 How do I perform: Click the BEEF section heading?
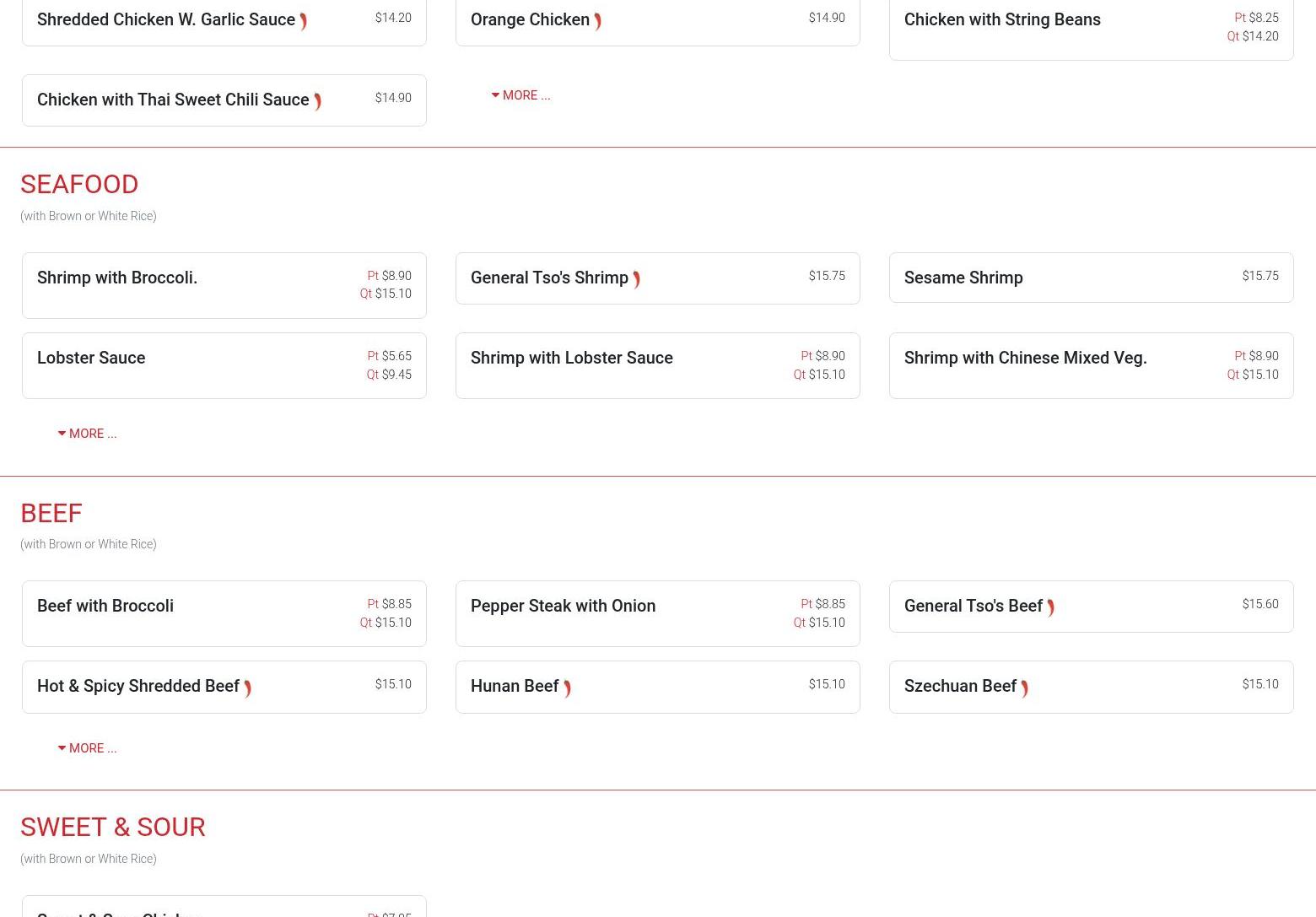click(51, 513)
